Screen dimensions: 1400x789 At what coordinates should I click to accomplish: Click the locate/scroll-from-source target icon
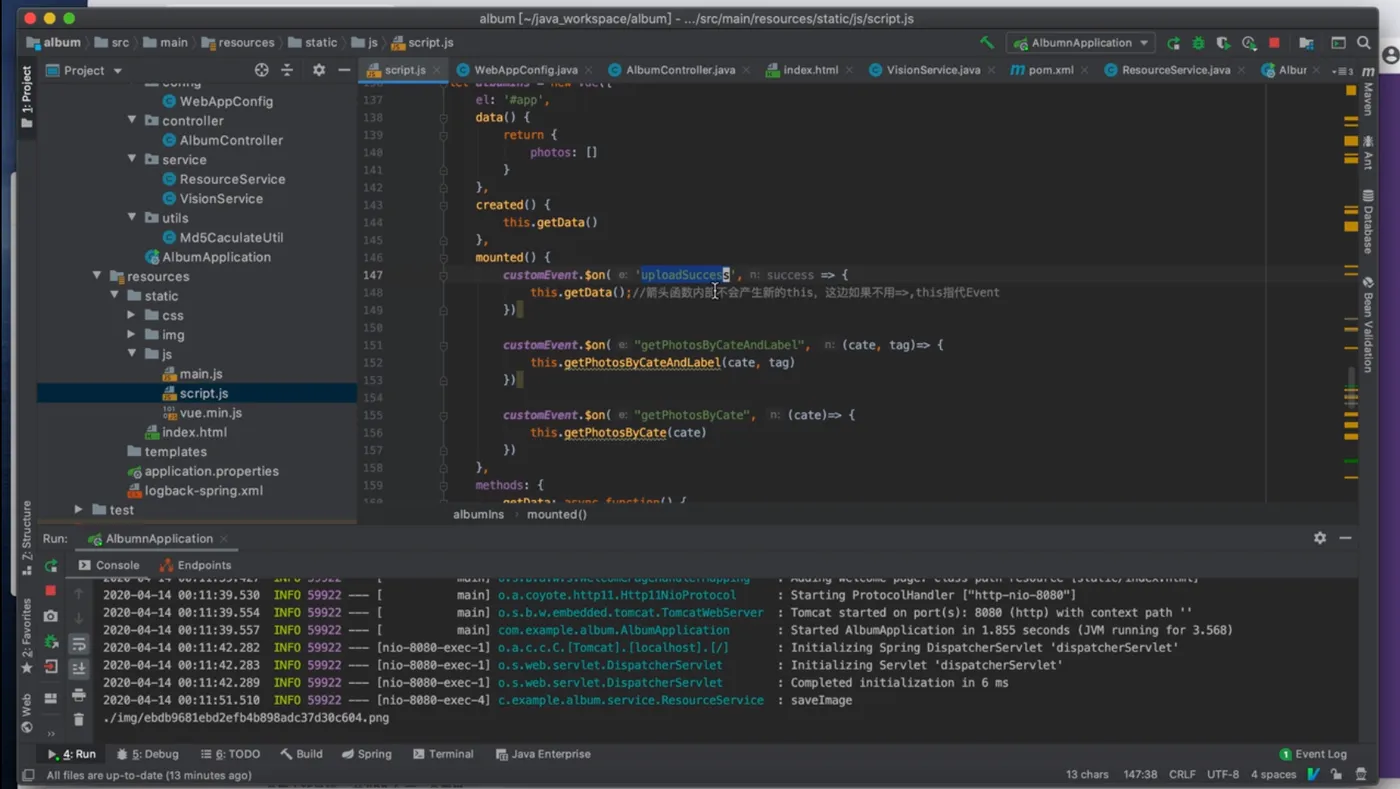tap(262, 70)
